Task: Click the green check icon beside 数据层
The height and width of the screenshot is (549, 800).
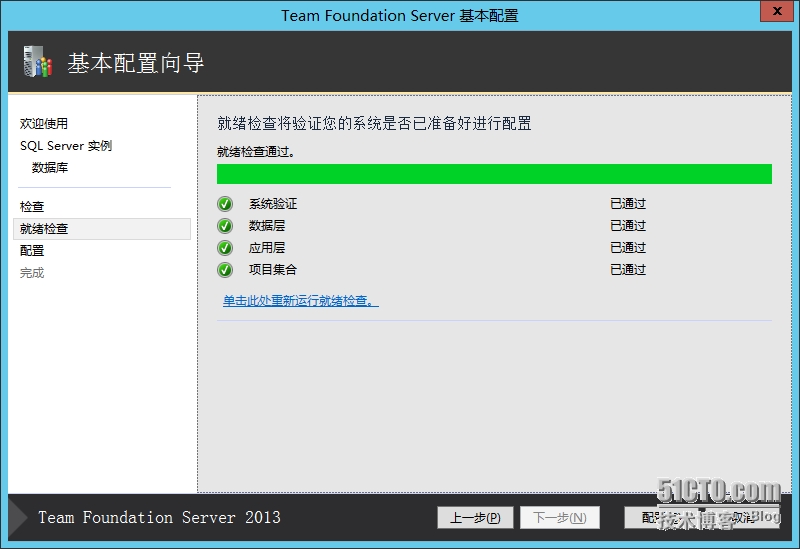Action: coord(225,226)
